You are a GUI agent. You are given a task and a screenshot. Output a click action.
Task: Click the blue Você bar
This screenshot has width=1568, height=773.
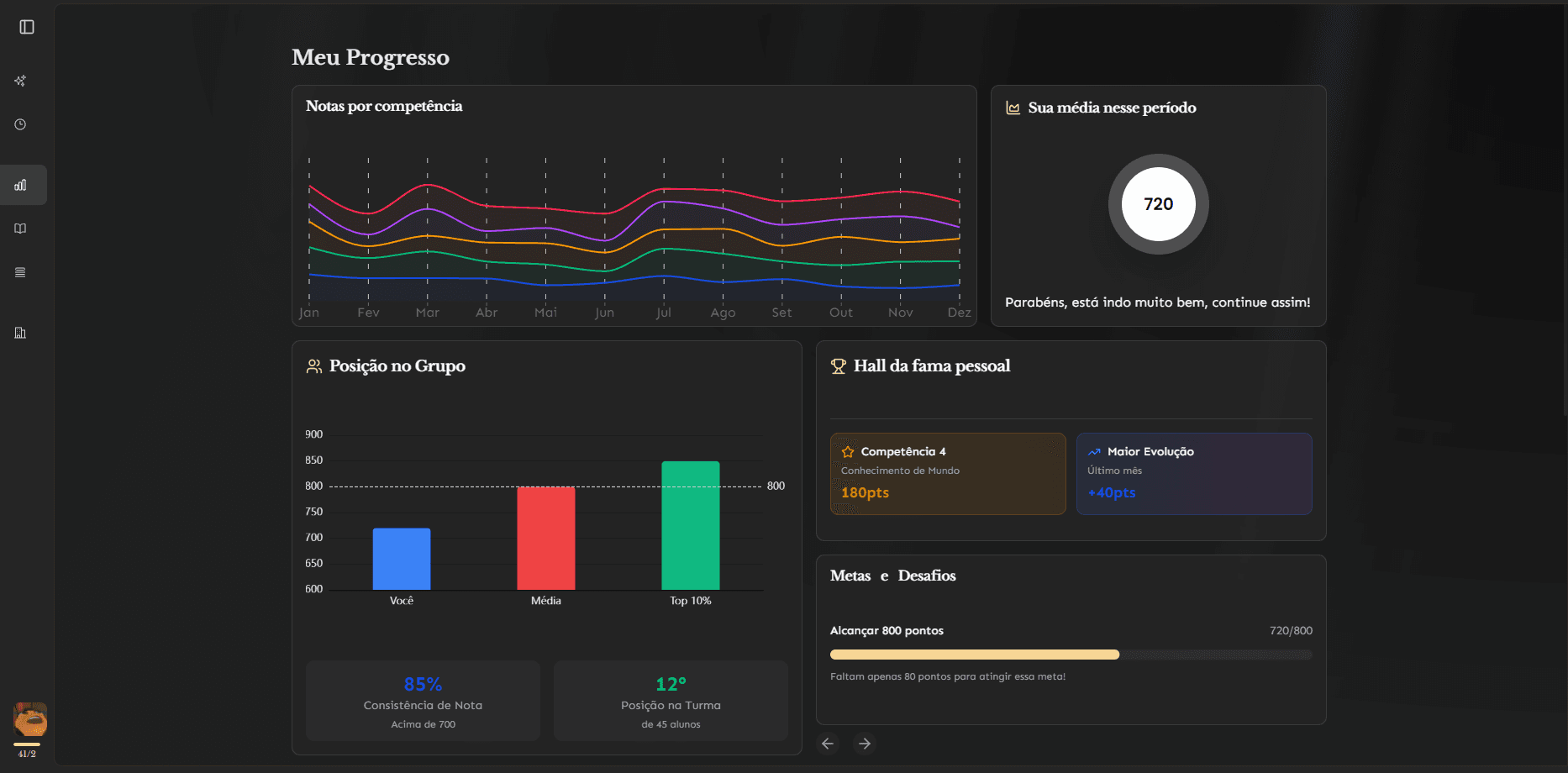pos(402,559)
